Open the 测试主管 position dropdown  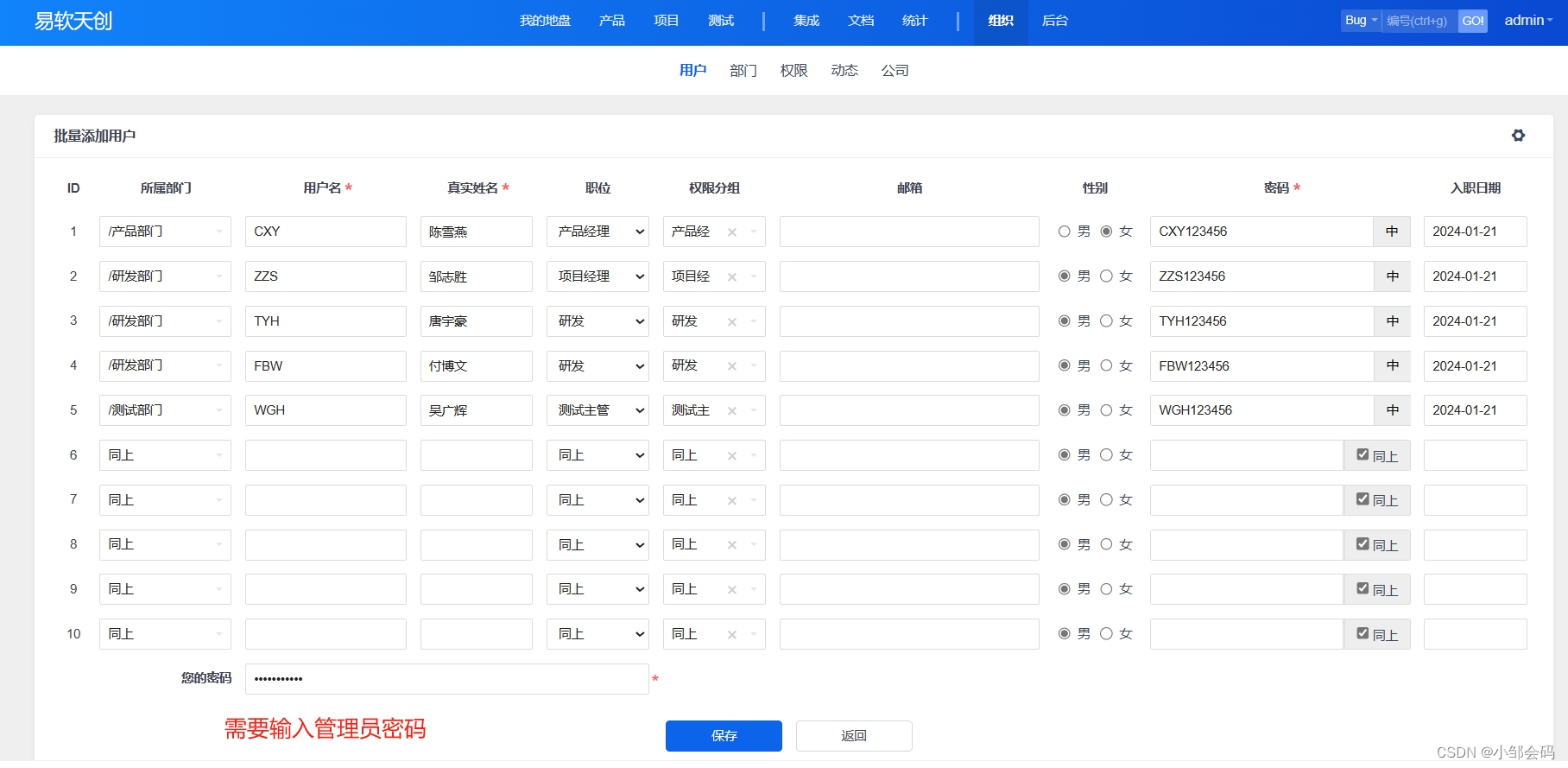[x=597, y=410]
